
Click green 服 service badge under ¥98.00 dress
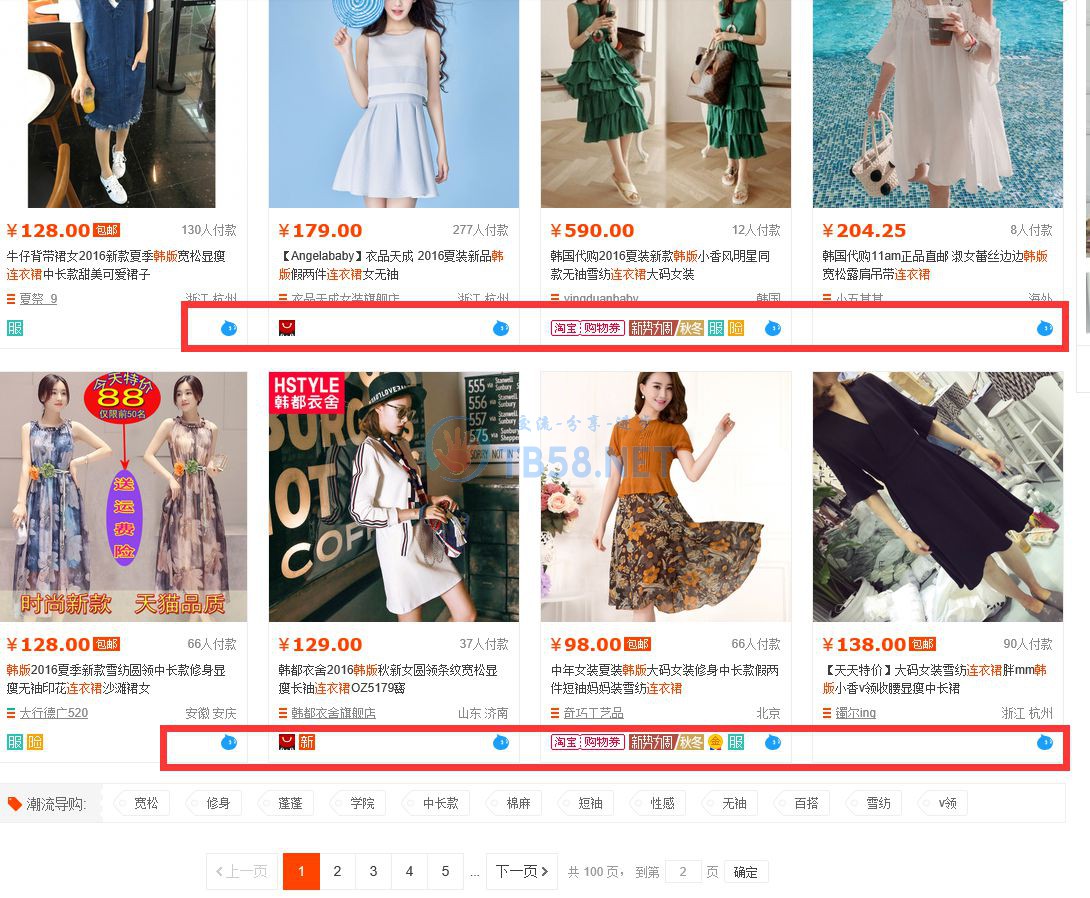736,742
